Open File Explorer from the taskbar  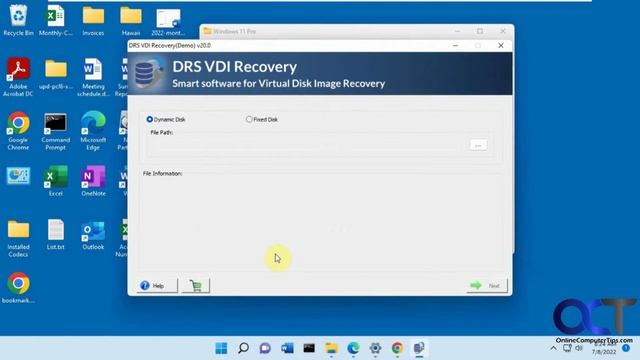331,348
